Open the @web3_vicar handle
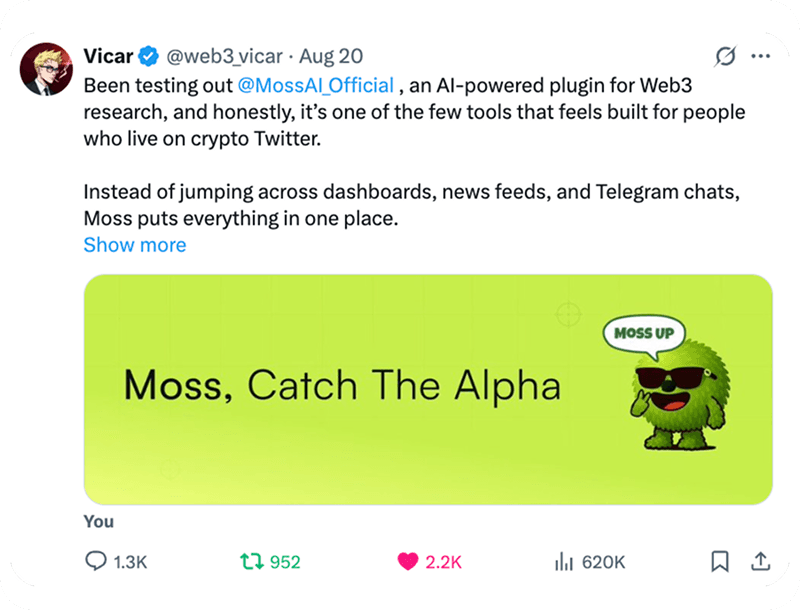The width and height of the screenshot is (800, 610). click(228, 56)
